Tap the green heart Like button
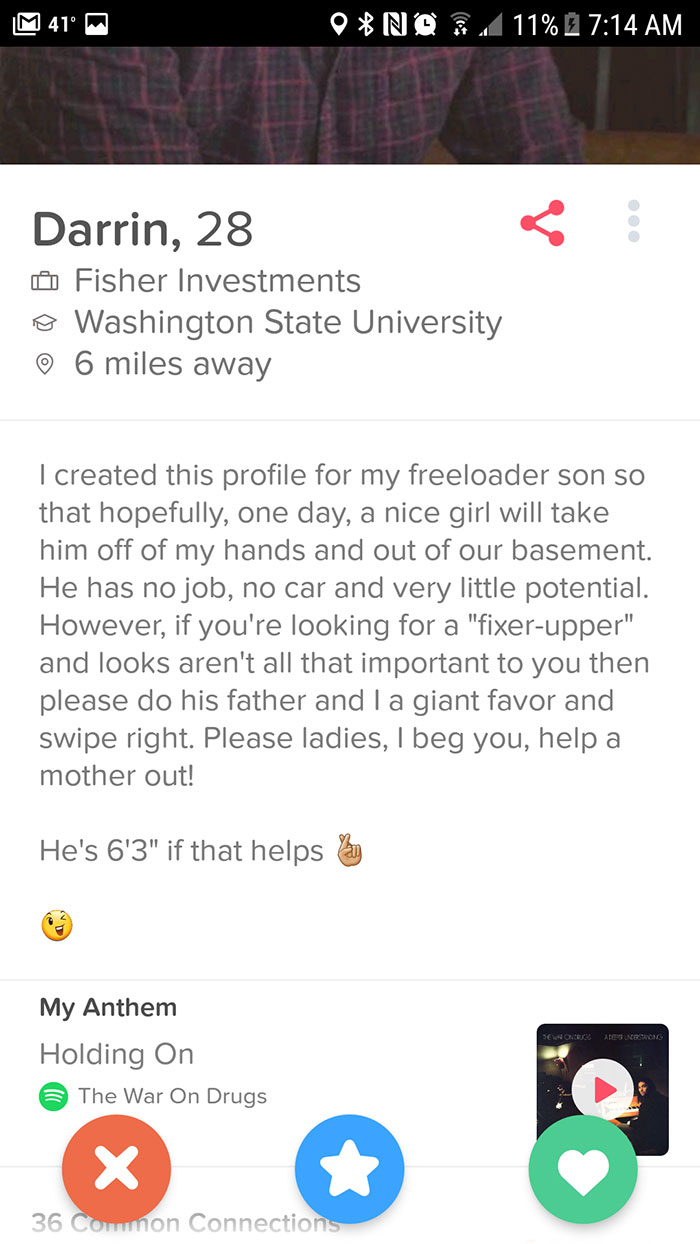Viewport: 700px width, 1244px height. tap(583, 1168)
